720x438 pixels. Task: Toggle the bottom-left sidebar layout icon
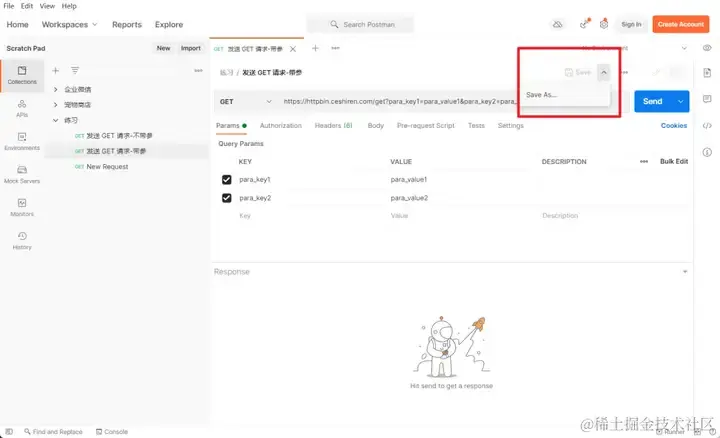[x=9, y=432]
